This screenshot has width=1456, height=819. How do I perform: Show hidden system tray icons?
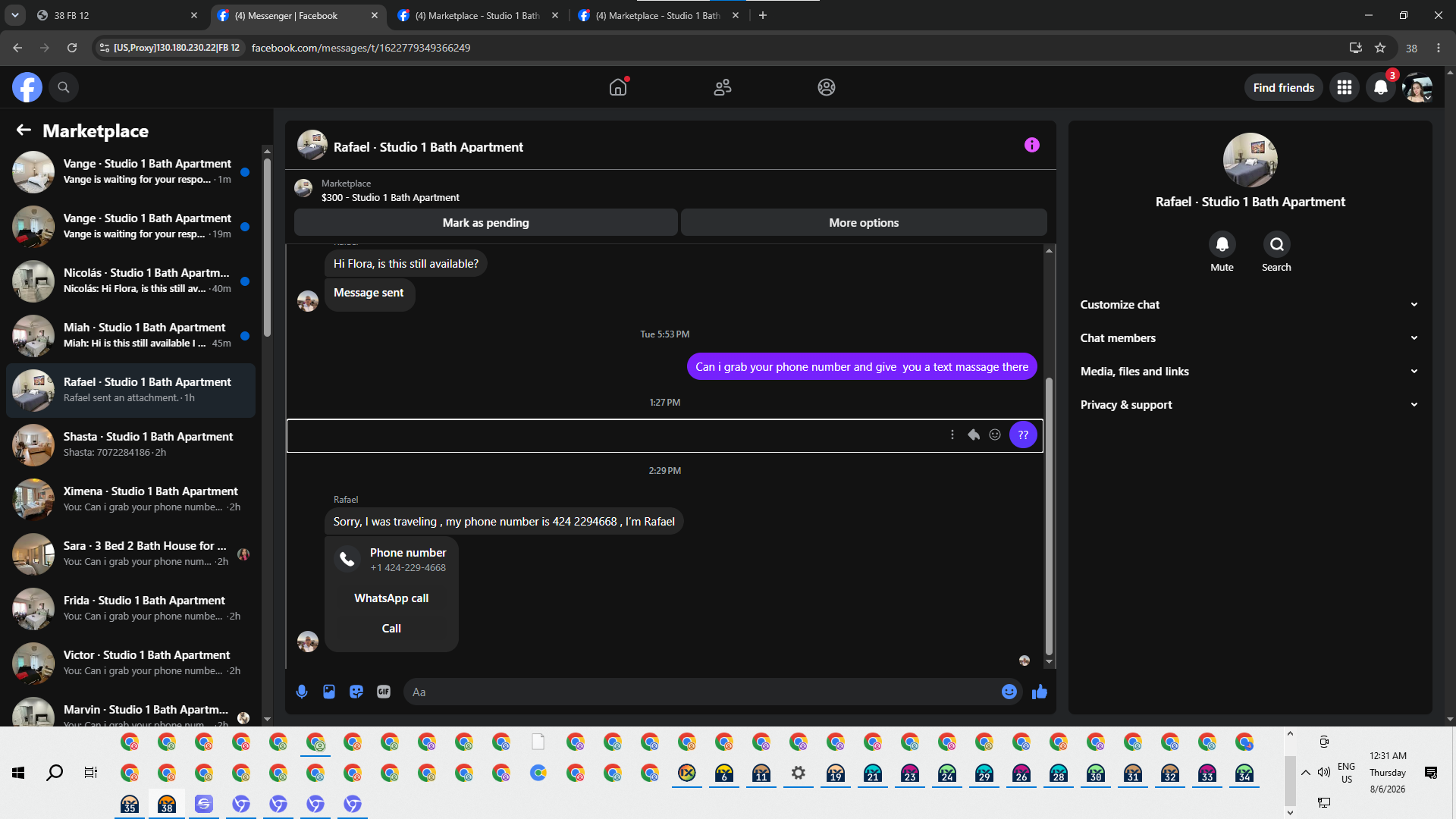tap(1306, 773)
